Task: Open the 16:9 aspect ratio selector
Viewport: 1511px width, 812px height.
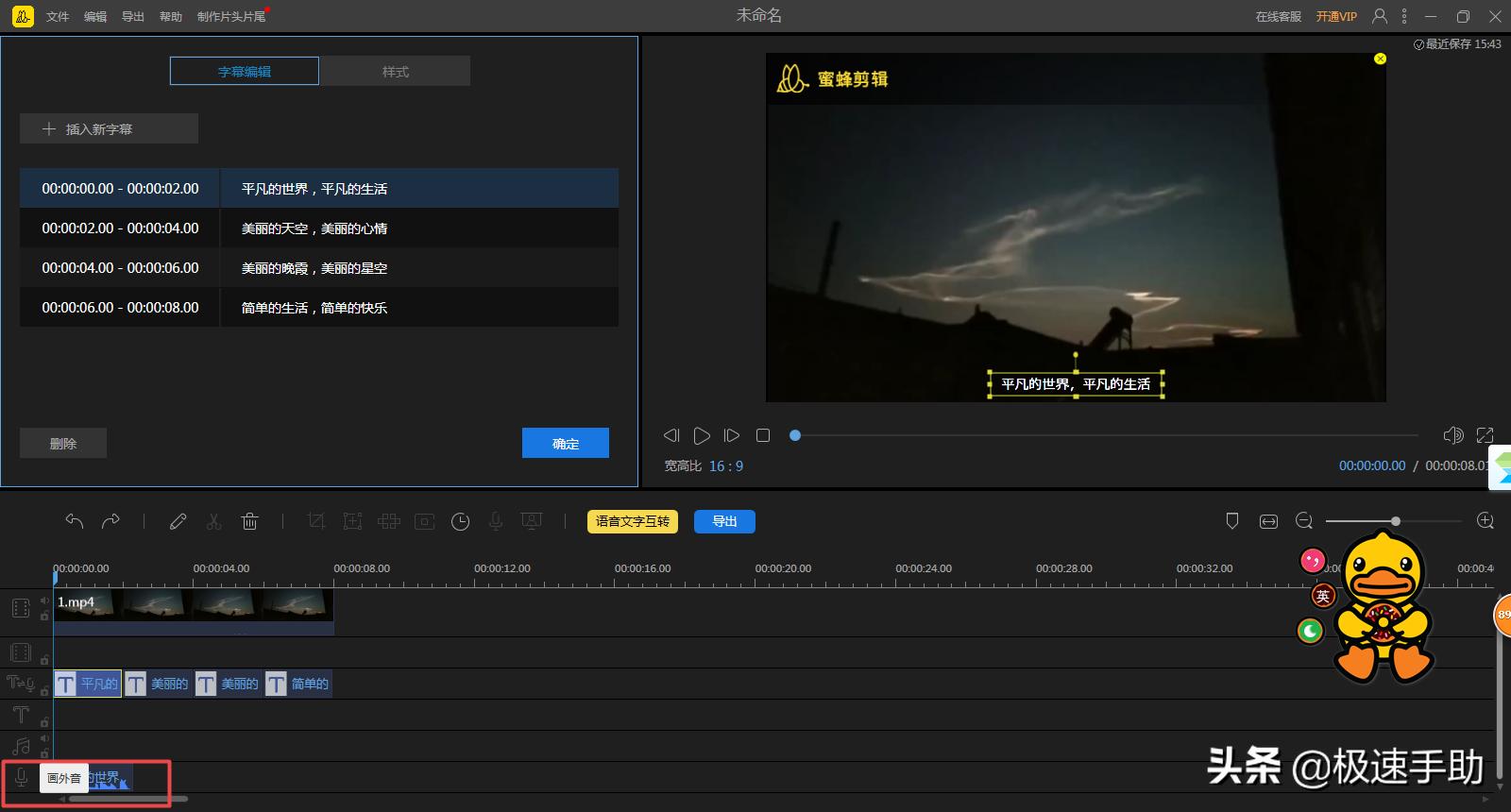Action: coord(725,466)
